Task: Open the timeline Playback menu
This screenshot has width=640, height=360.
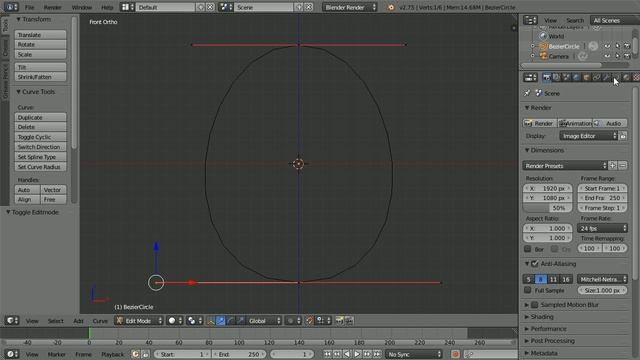Action: pos(113,354)
